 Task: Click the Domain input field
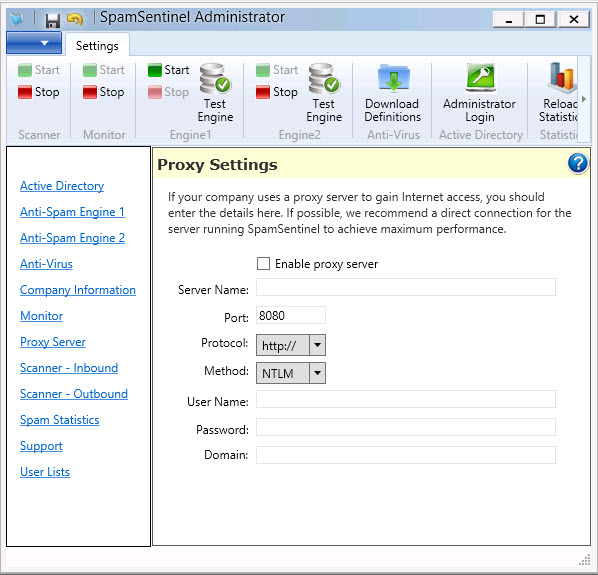406,455
